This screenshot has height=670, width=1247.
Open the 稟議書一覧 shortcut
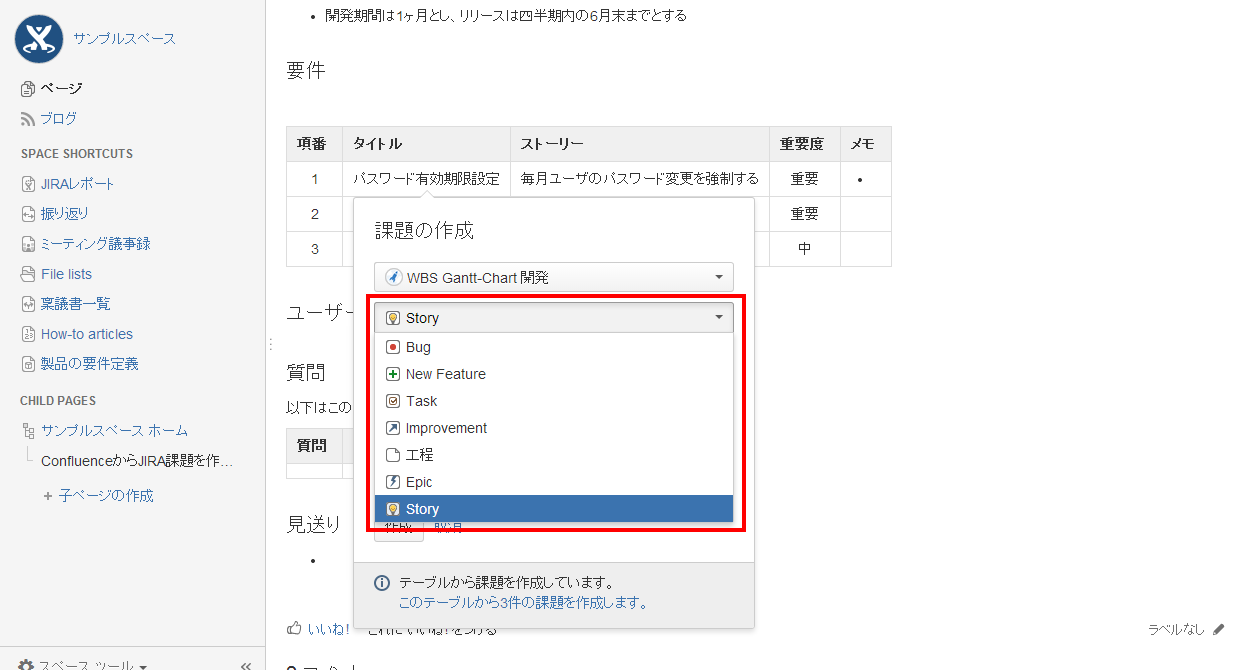[x=76, y=304]
